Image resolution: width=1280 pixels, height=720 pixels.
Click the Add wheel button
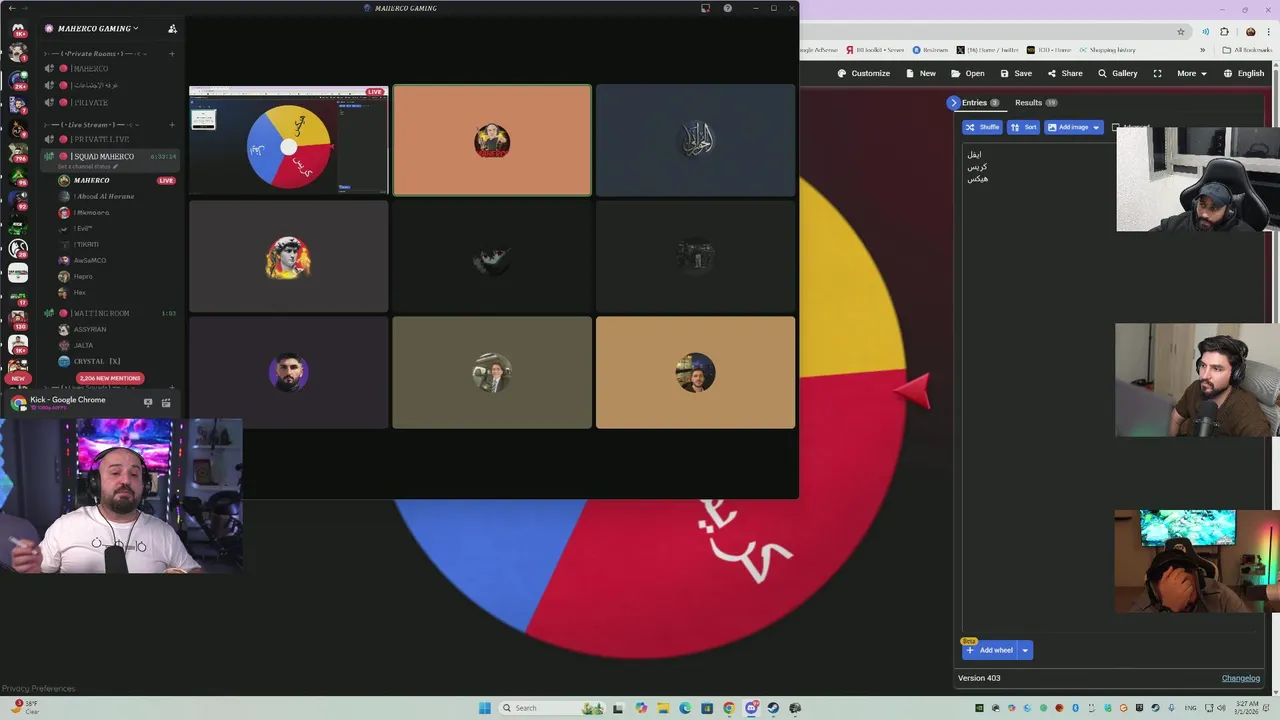click(989, 650)
